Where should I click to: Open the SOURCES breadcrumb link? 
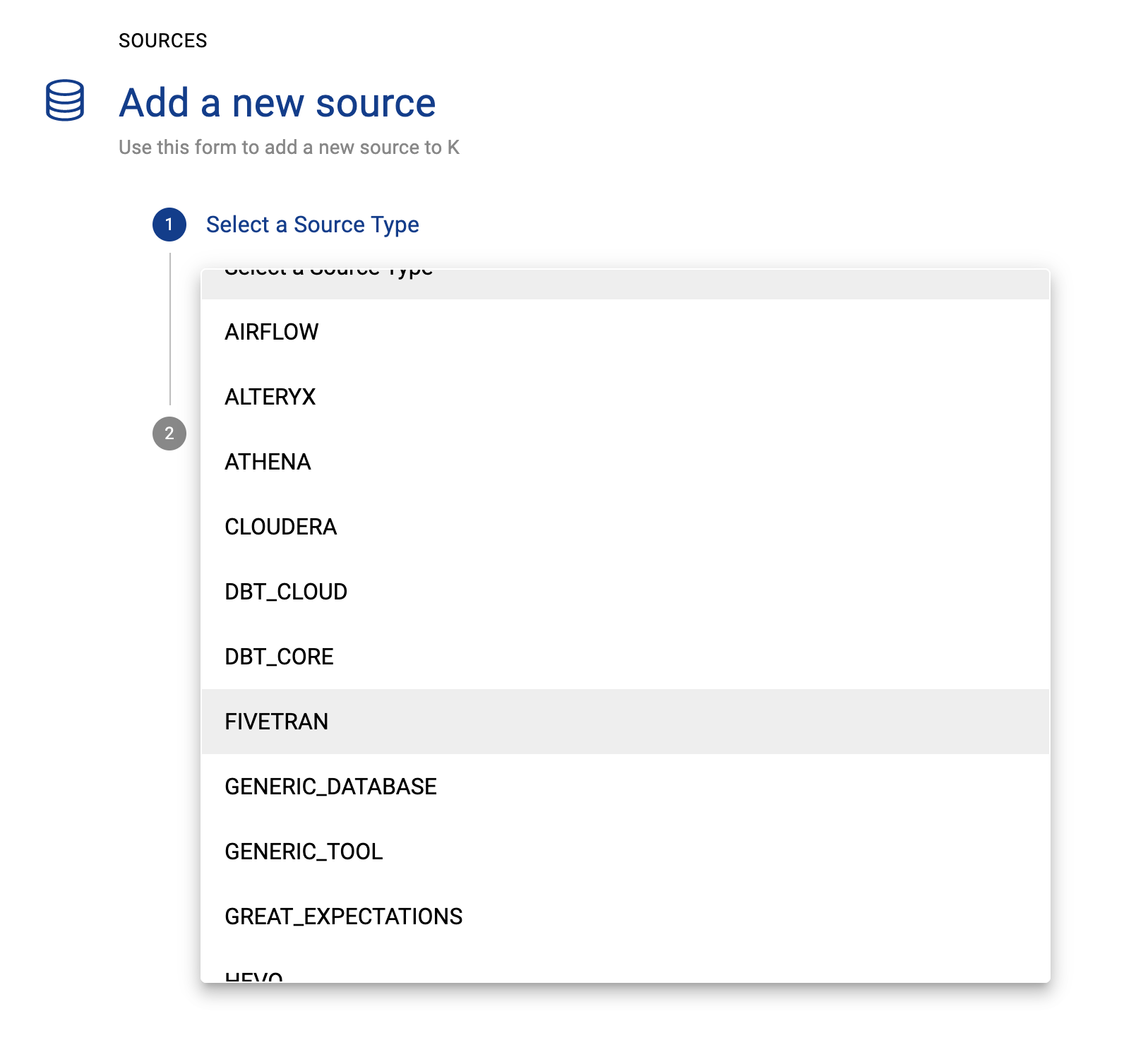pyautogui.click(x=162, y=41)
